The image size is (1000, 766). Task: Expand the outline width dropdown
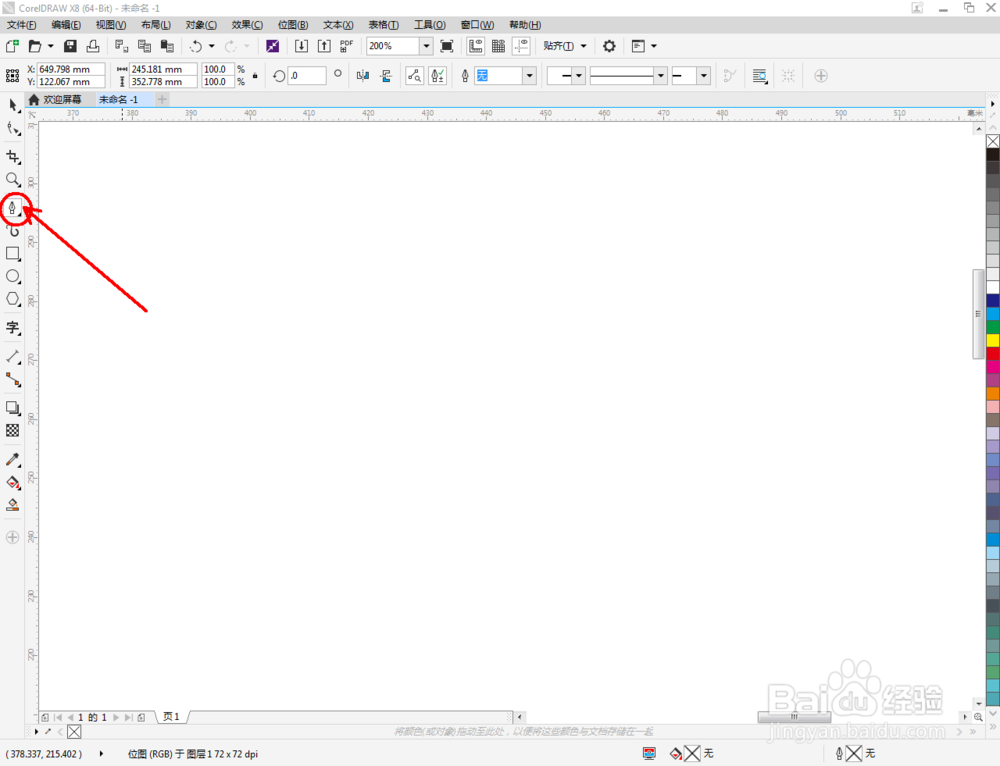pos(529,76)
